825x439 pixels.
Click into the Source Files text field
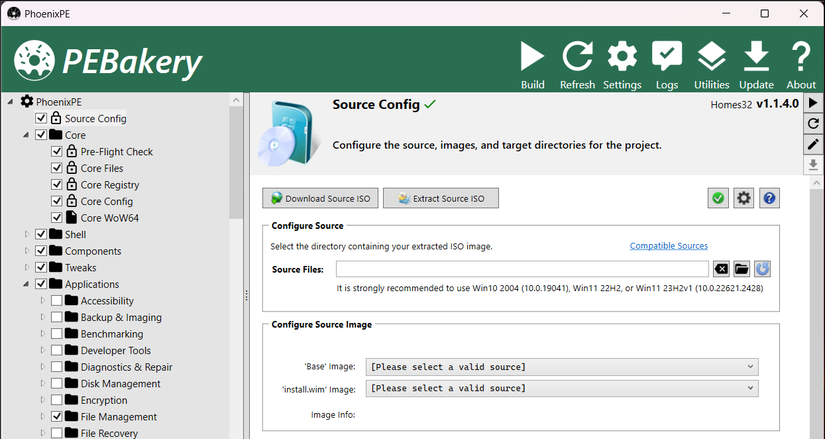tap(522, 269)
